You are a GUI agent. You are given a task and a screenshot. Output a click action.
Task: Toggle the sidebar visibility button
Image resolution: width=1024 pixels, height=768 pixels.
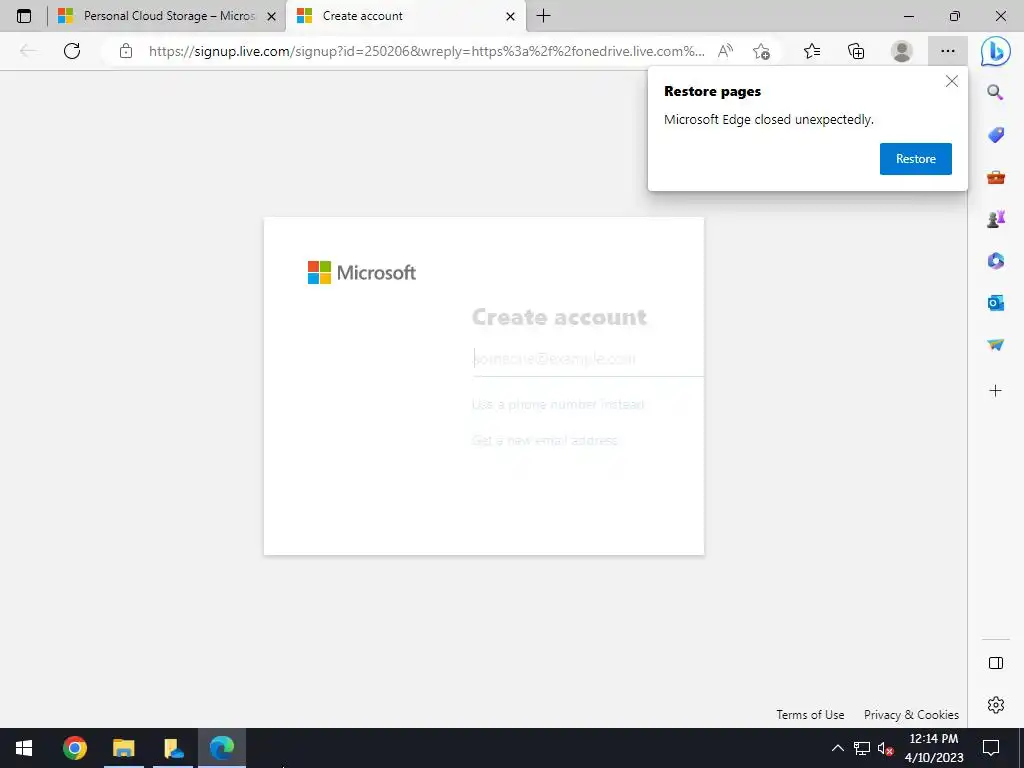pos(995,663)
